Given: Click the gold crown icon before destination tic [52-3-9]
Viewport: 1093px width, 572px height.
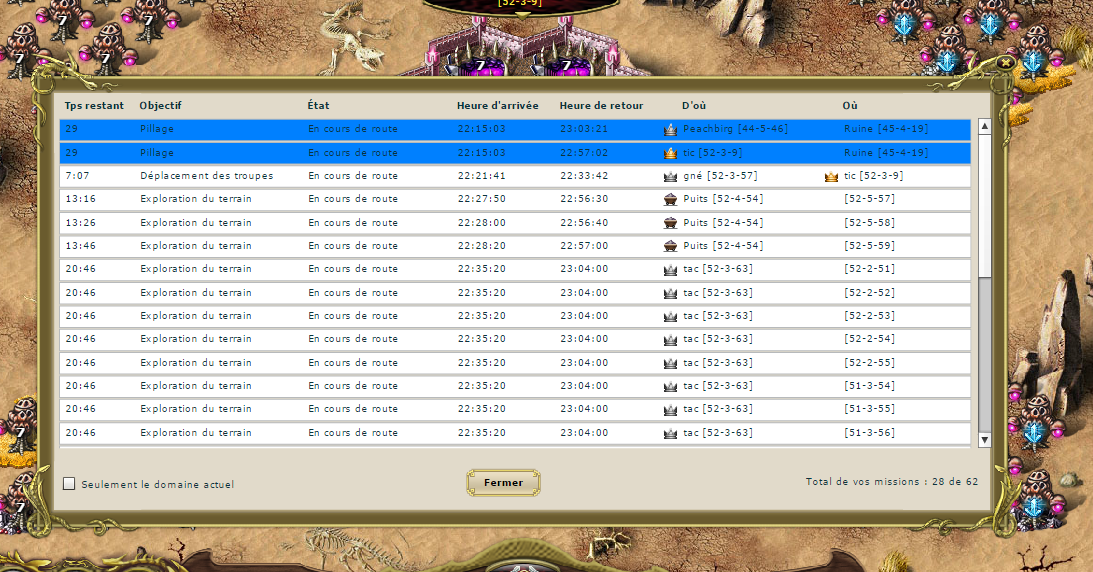Looking at the screenshot, I should (x=831, y=176).
